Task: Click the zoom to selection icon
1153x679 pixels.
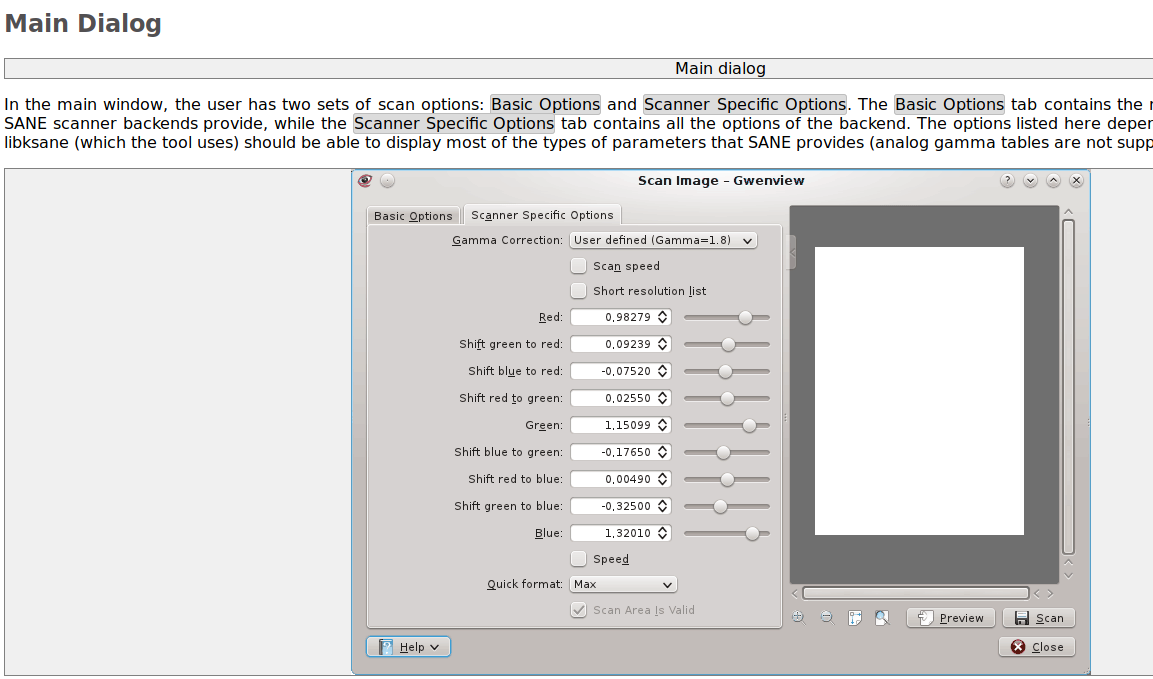Action: [x=854, y=618]
